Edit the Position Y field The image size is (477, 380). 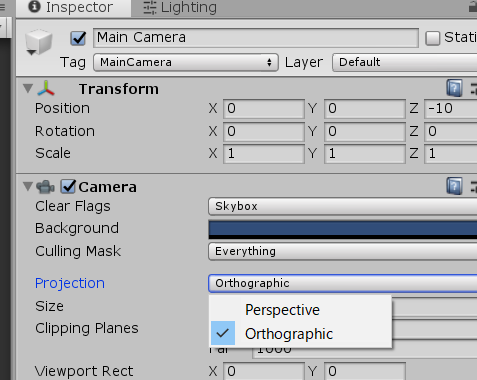365,109
